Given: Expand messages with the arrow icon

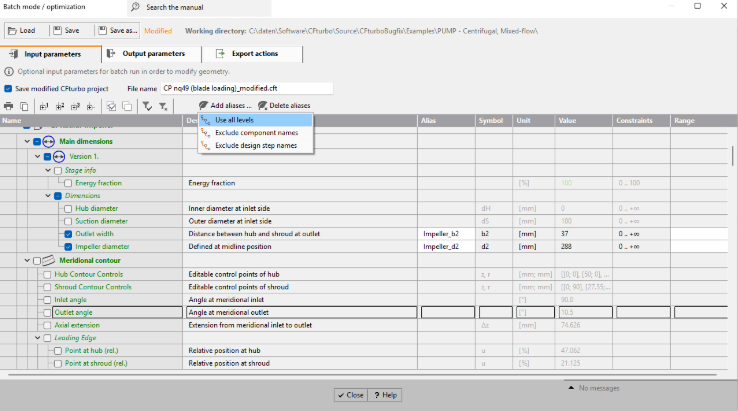Looking at the screenshot, I should pos(571,388).
